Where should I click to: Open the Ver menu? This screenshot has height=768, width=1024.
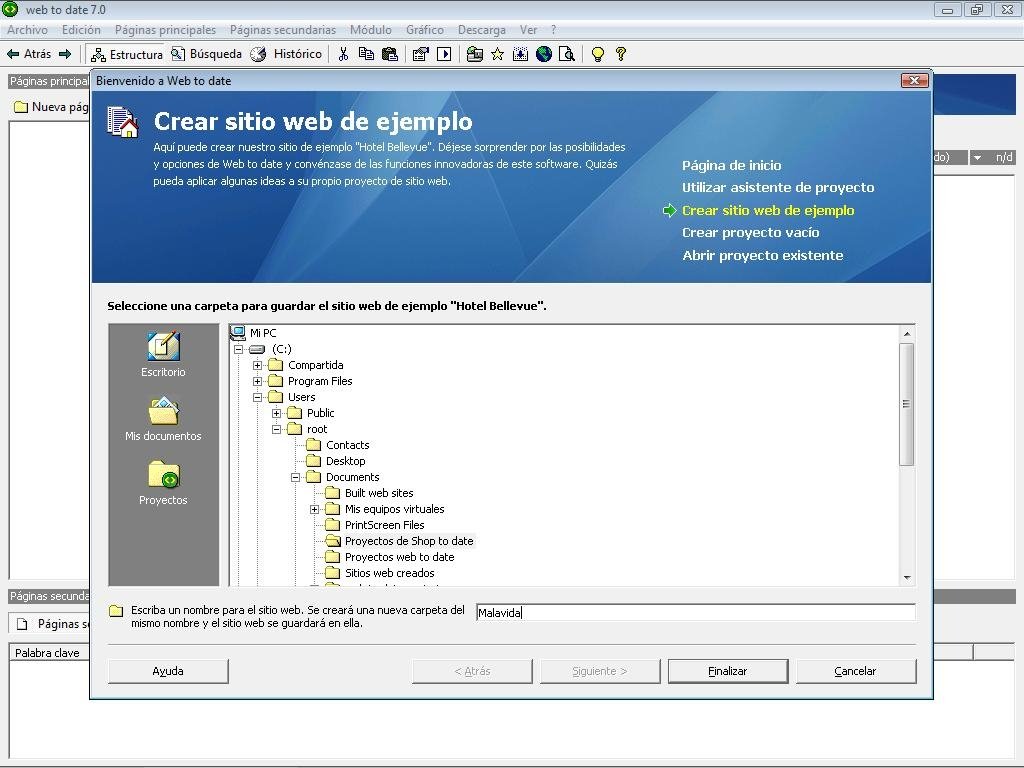528,30
